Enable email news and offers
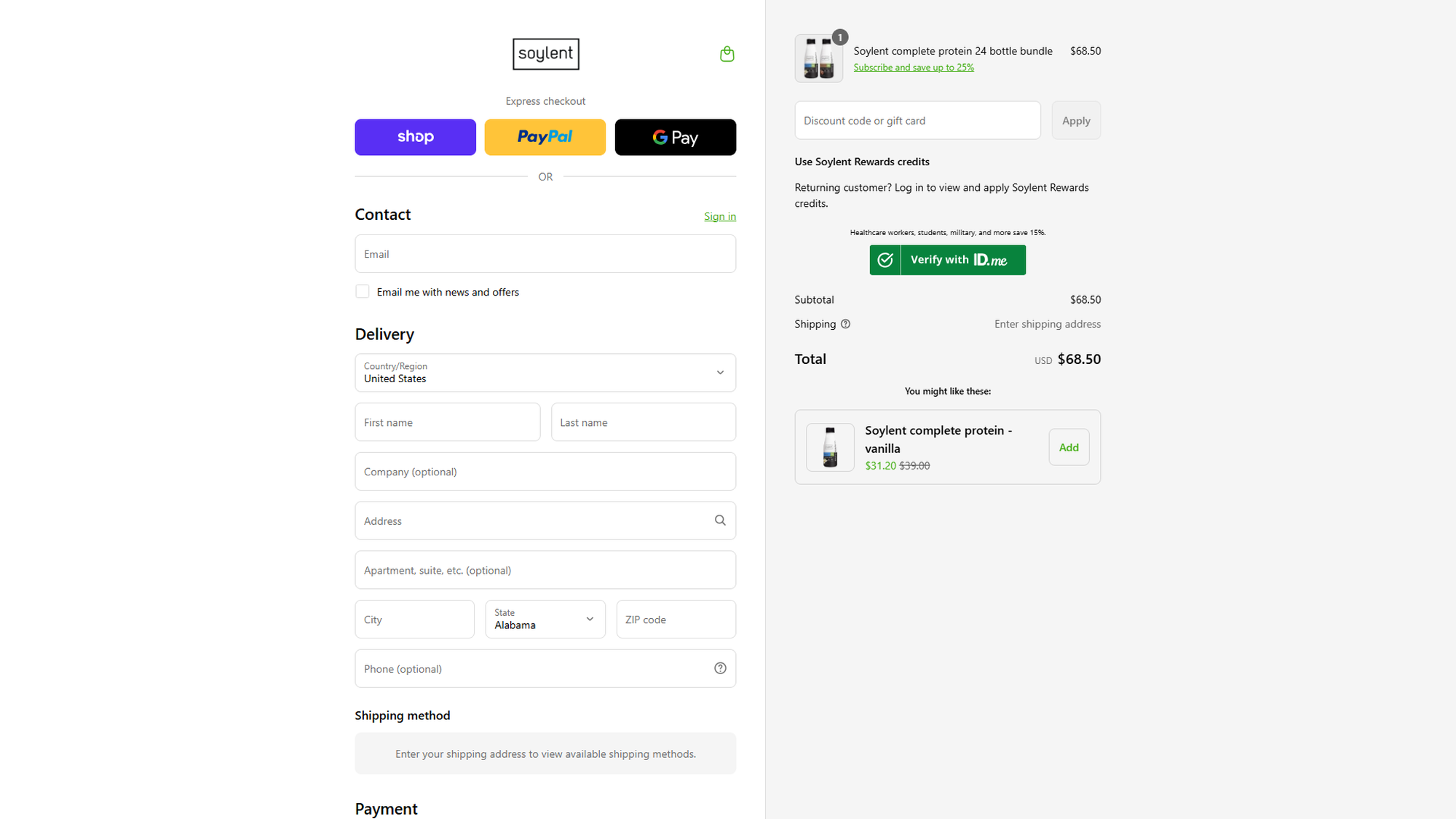 click(x=362, y=290)
